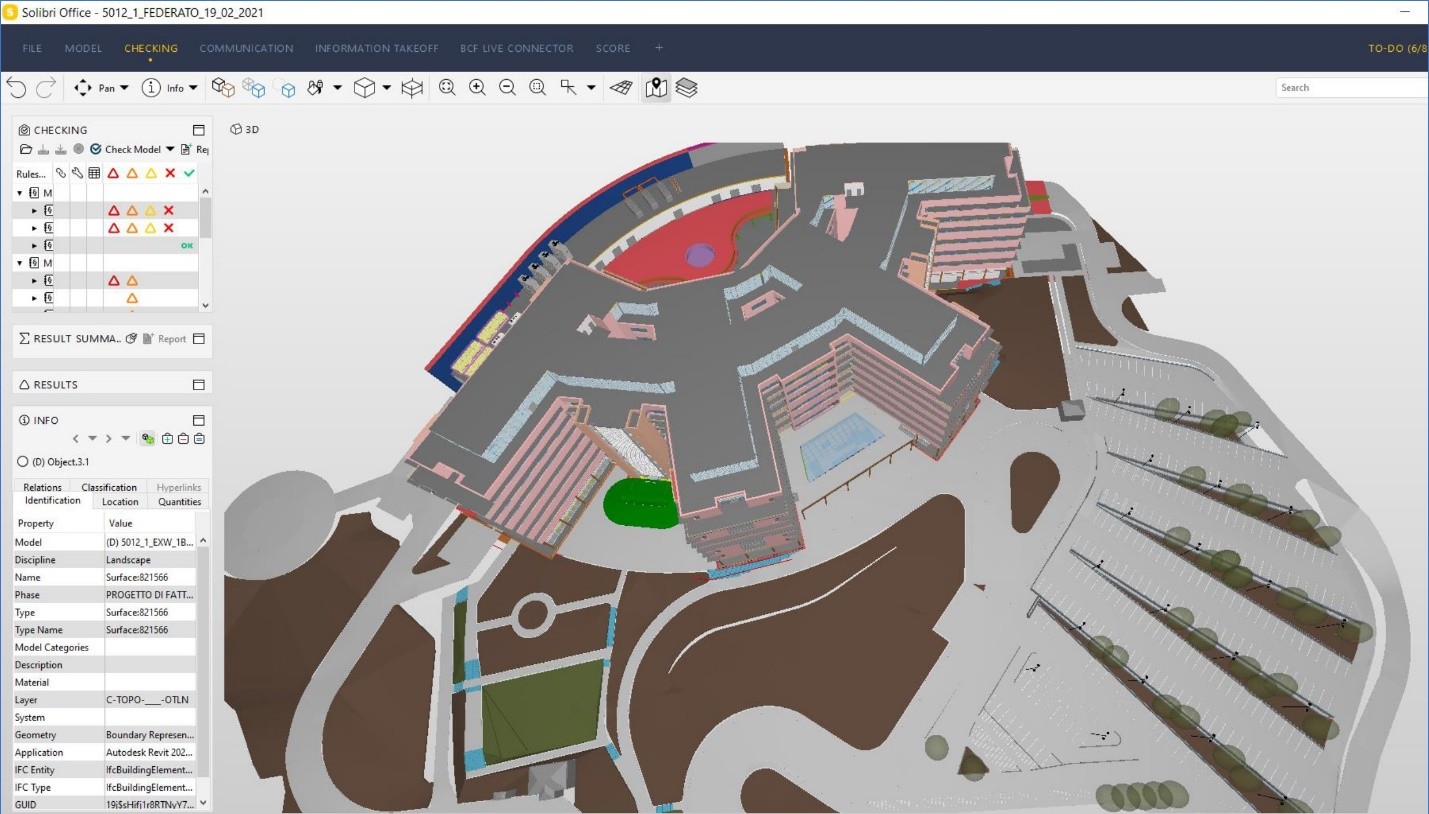Click the open folder icon in Checking panel
This screenshot has height=814, width=1429.
point(26,149)
